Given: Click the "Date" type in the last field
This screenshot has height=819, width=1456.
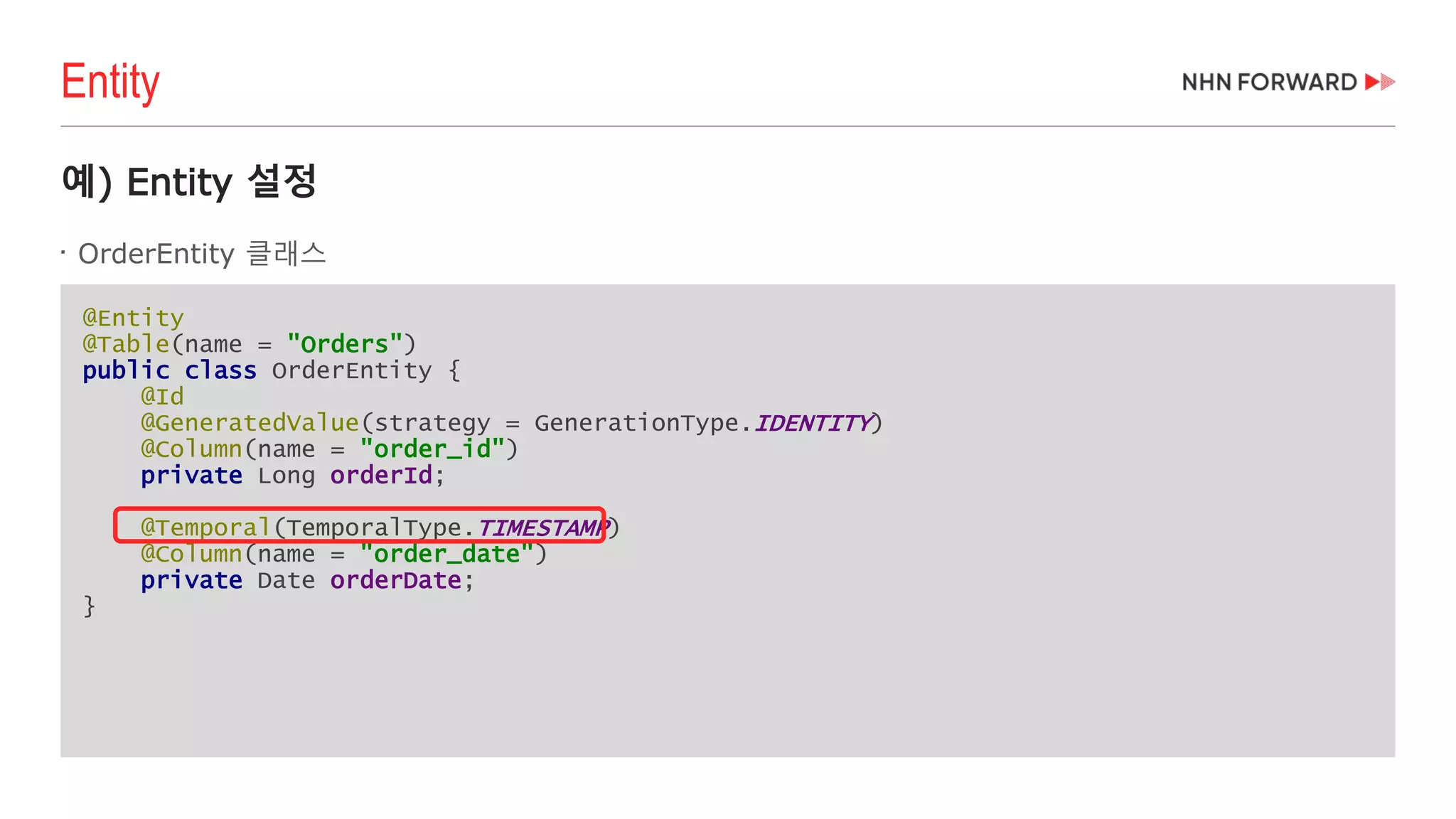Looking at the screenshot, I should 286,580.
